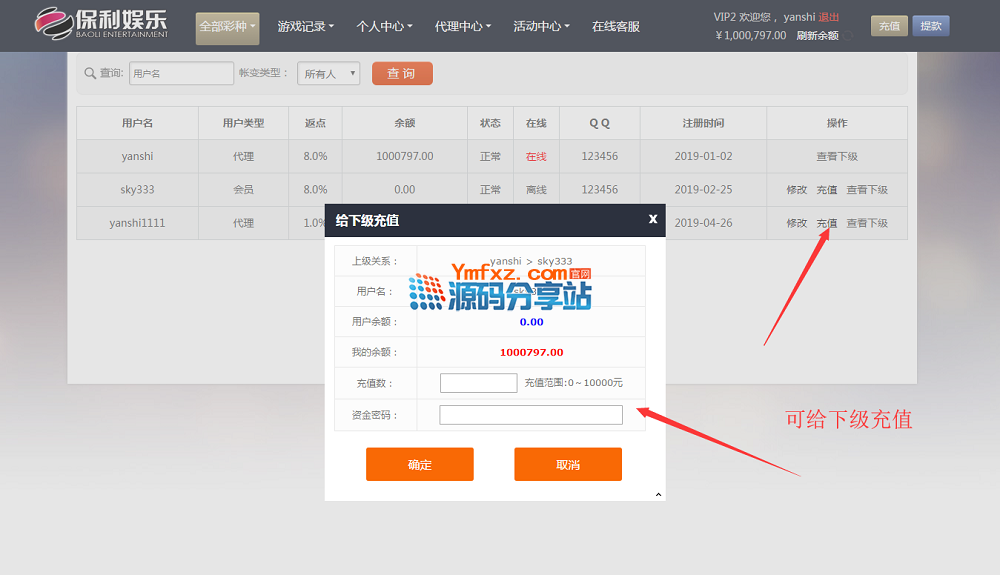Screen dimensions: 1000x575
Task: Click the 退出 logout link
Action: [829, 17]
